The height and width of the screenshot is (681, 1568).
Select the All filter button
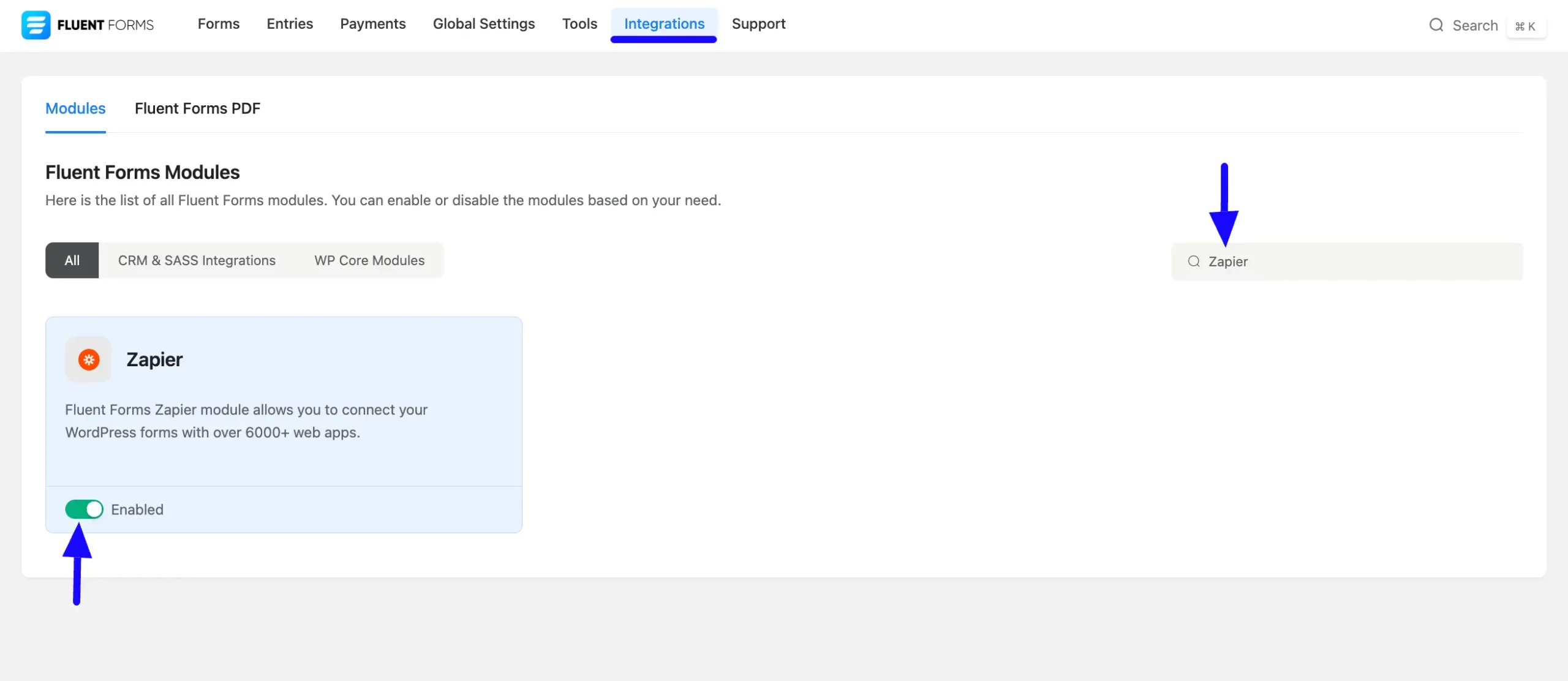coord(72,260)
